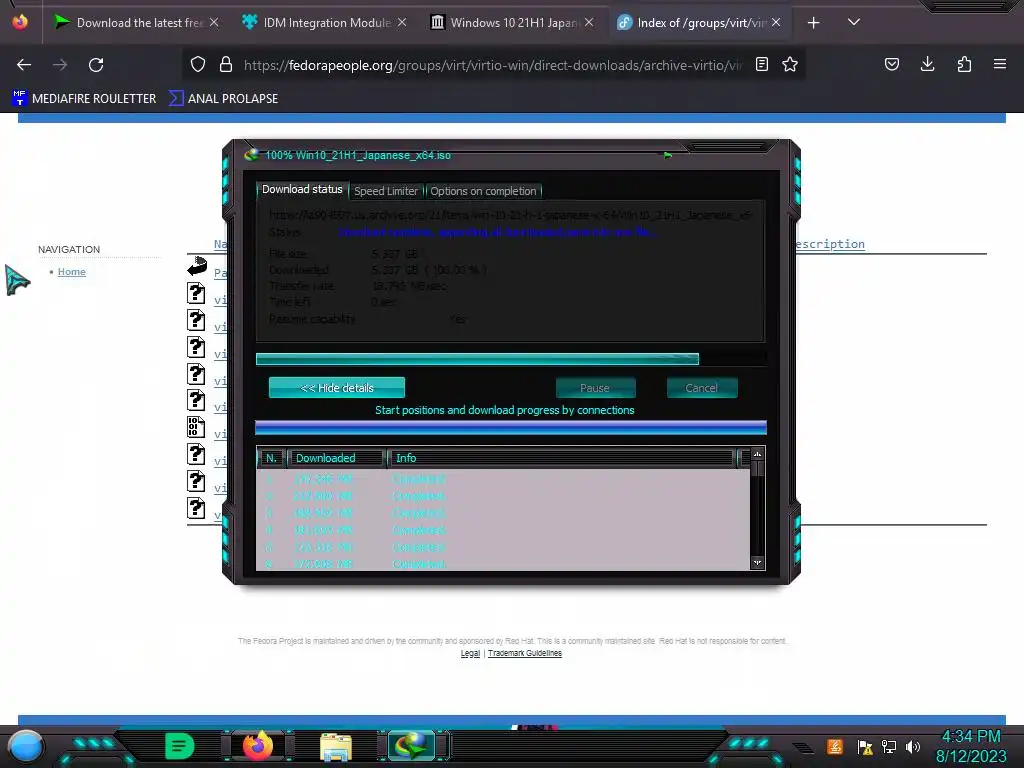Cancel the download
The height and width of the screenshot is (768, 1024).
[x=701, y=388]
